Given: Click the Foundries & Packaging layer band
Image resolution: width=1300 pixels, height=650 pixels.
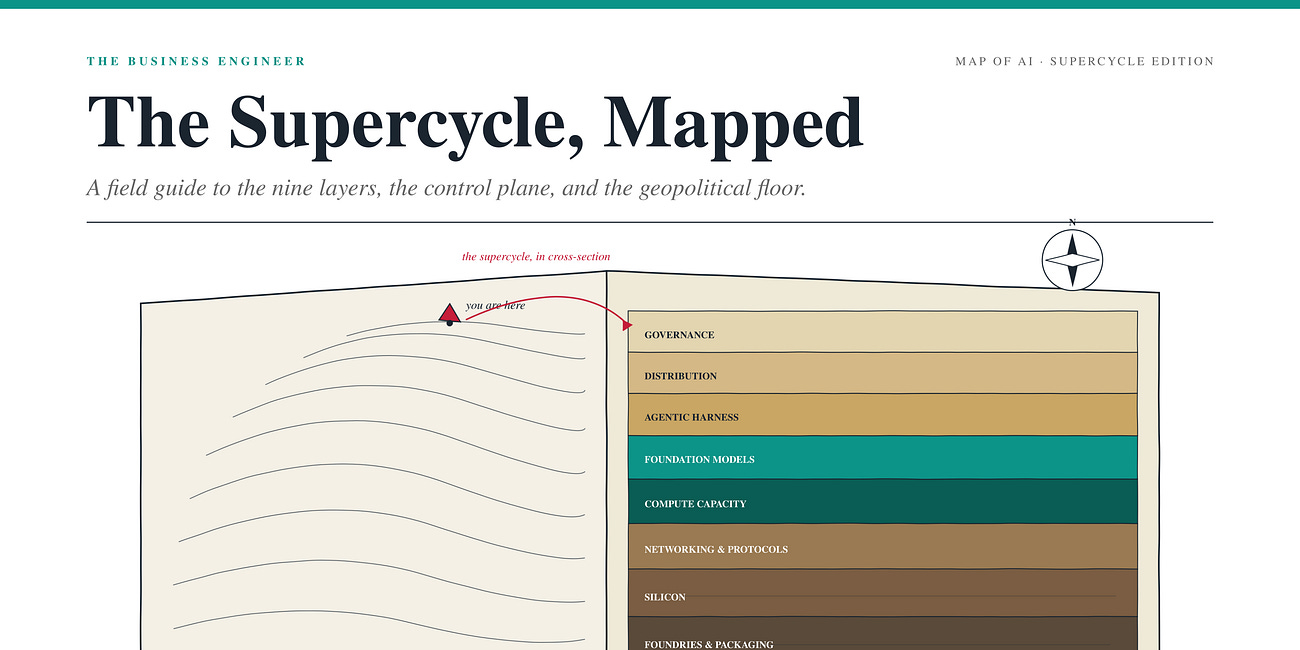Looking at the screenshot, I should pyautogui.click(x=883, y=634).
